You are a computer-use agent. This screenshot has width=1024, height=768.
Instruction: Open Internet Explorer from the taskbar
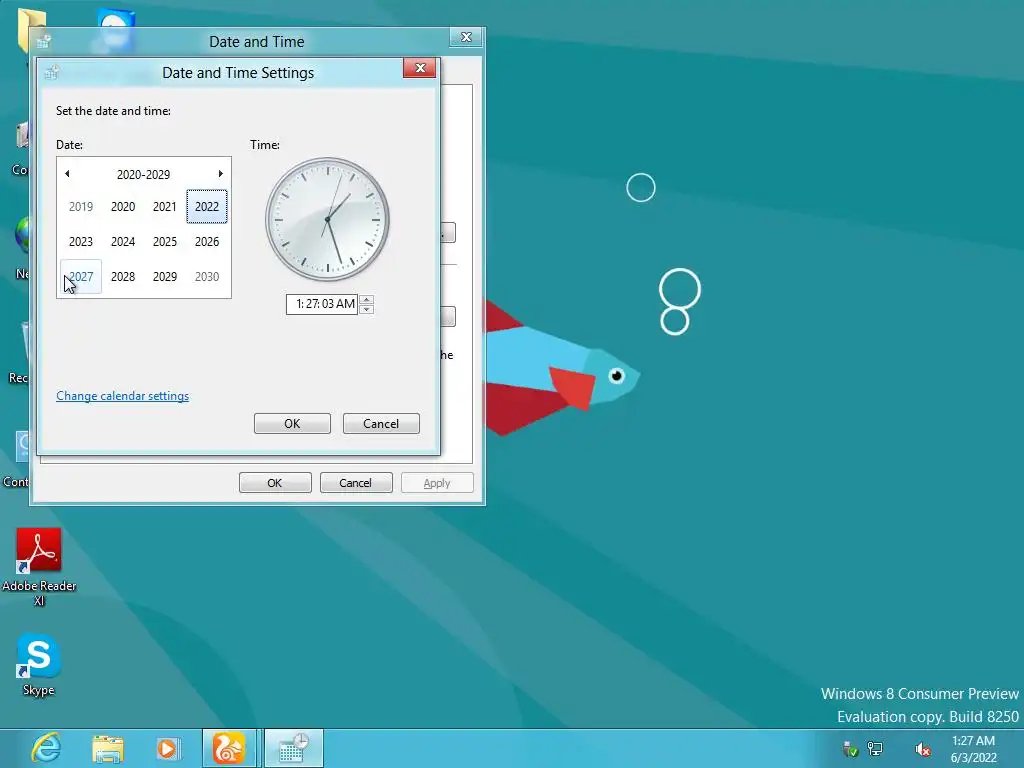tap(46, 748)
